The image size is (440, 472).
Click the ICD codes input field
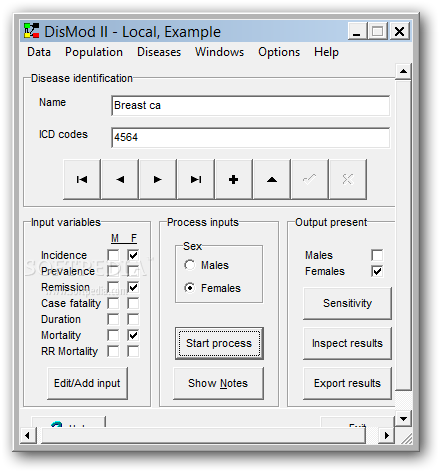coord(251,137)
